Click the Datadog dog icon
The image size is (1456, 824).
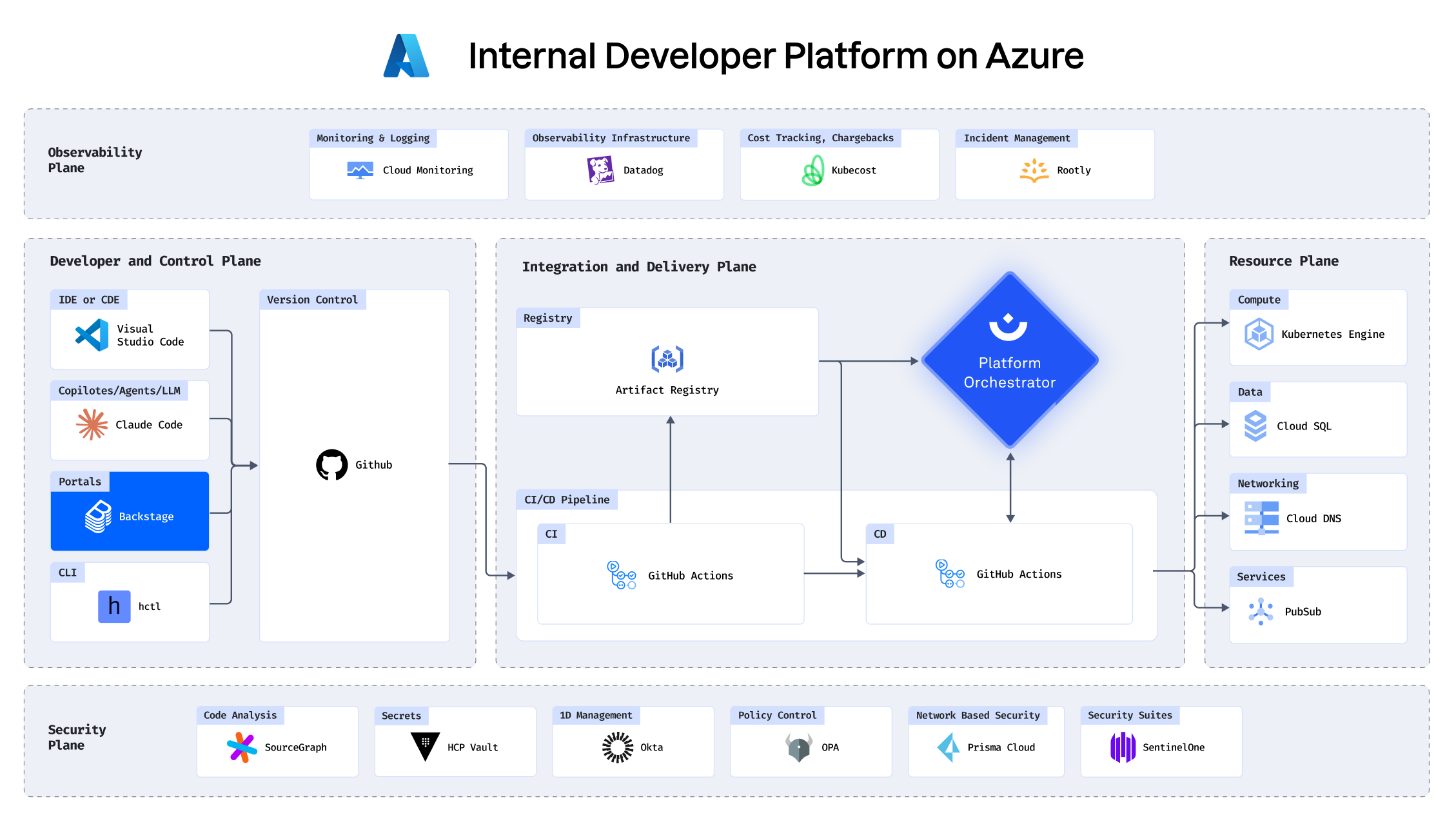pos(600,170)
